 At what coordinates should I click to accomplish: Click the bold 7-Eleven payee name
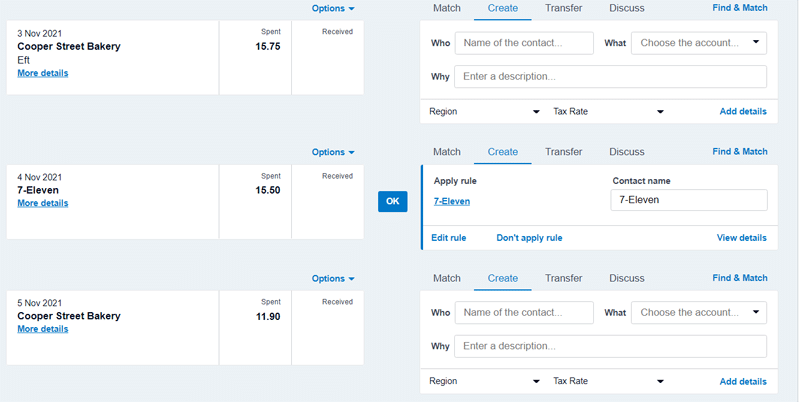tap(38, 190)
